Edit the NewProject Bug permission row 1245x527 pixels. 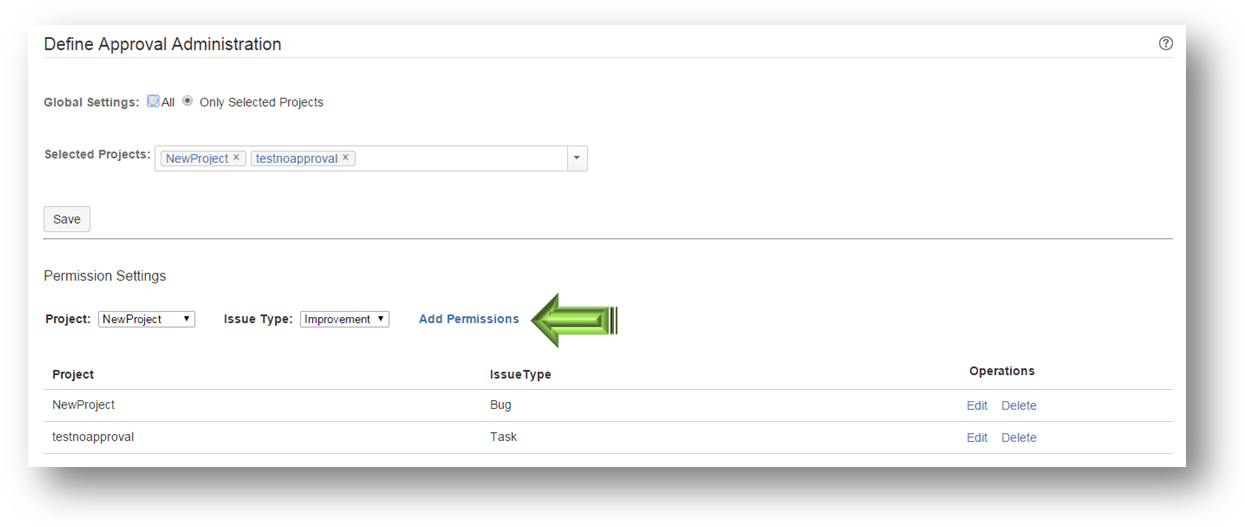977,406
